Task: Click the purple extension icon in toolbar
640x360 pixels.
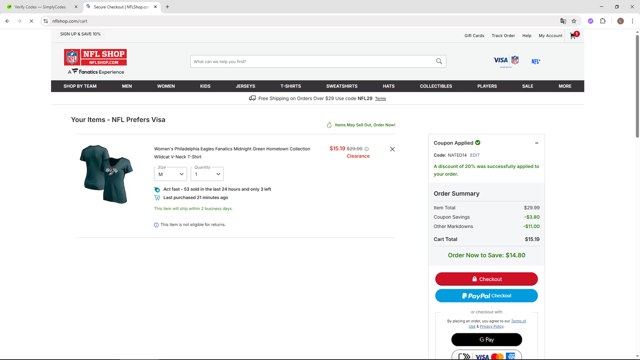Action: [x=590, y=21]
